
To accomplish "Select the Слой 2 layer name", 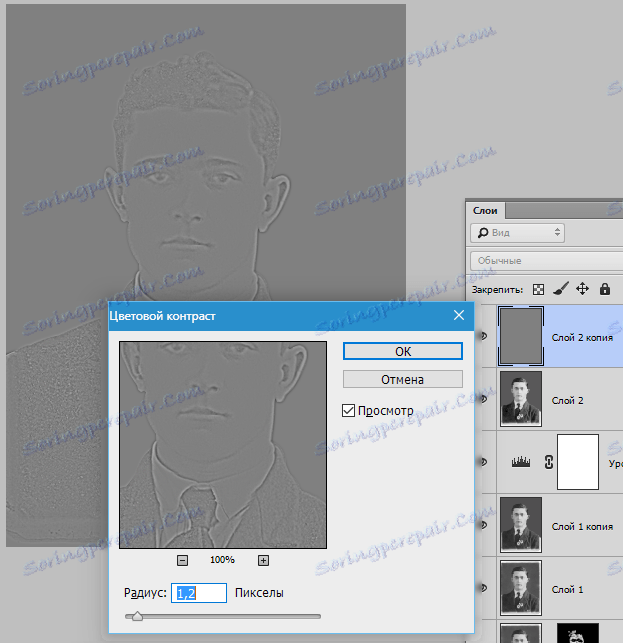I will point(567,401).
